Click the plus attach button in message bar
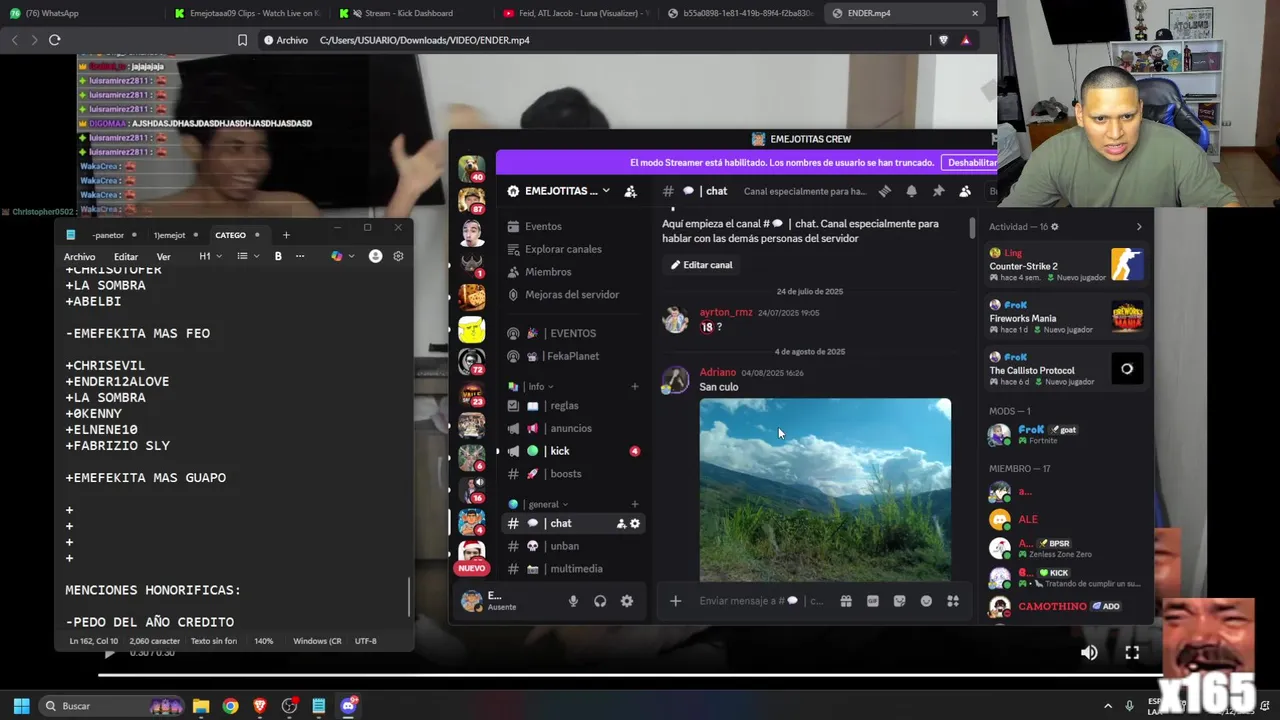 click(675, 601)
